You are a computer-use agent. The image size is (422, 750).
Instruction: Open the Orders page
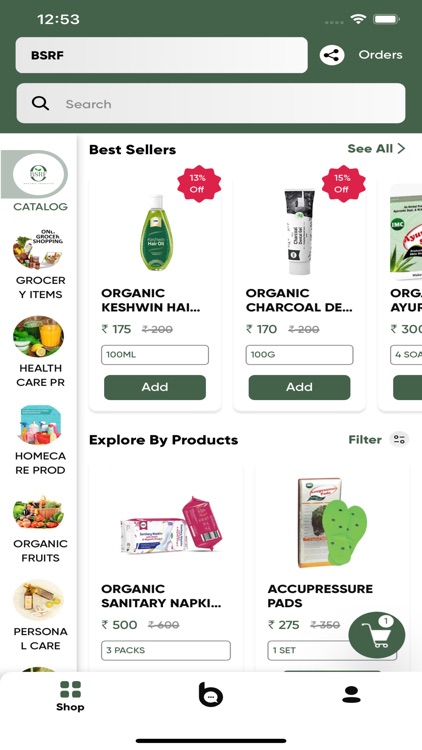[380, 55]
